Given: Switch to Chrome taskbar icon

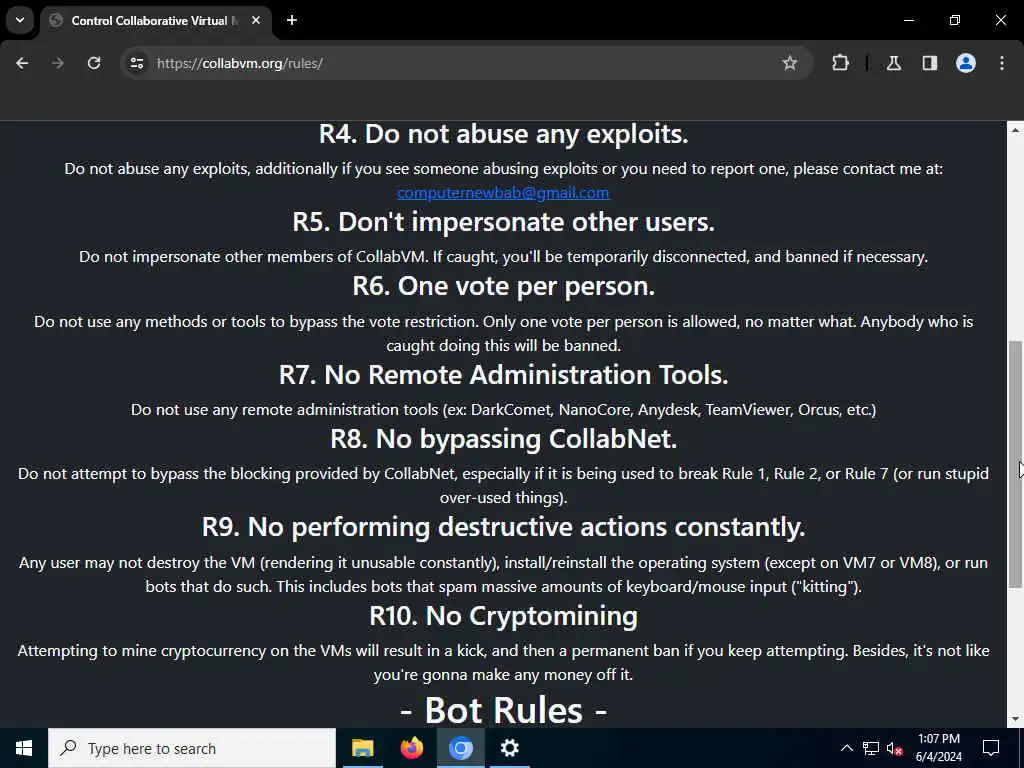Looking at the screenshot, I should [x=460, y=748].
